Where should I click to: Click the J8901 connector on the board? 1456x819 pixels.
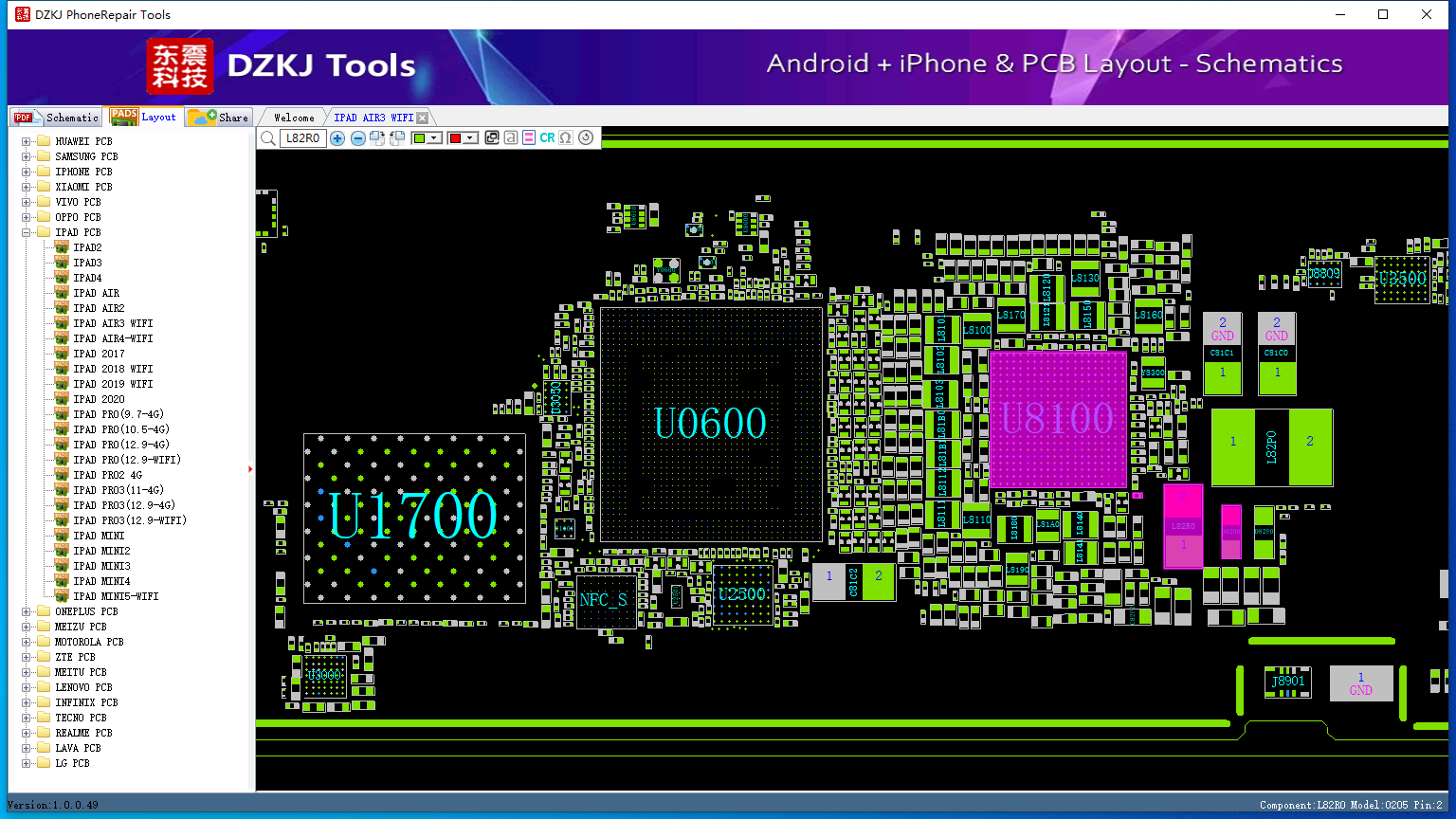coord(1288,682)
